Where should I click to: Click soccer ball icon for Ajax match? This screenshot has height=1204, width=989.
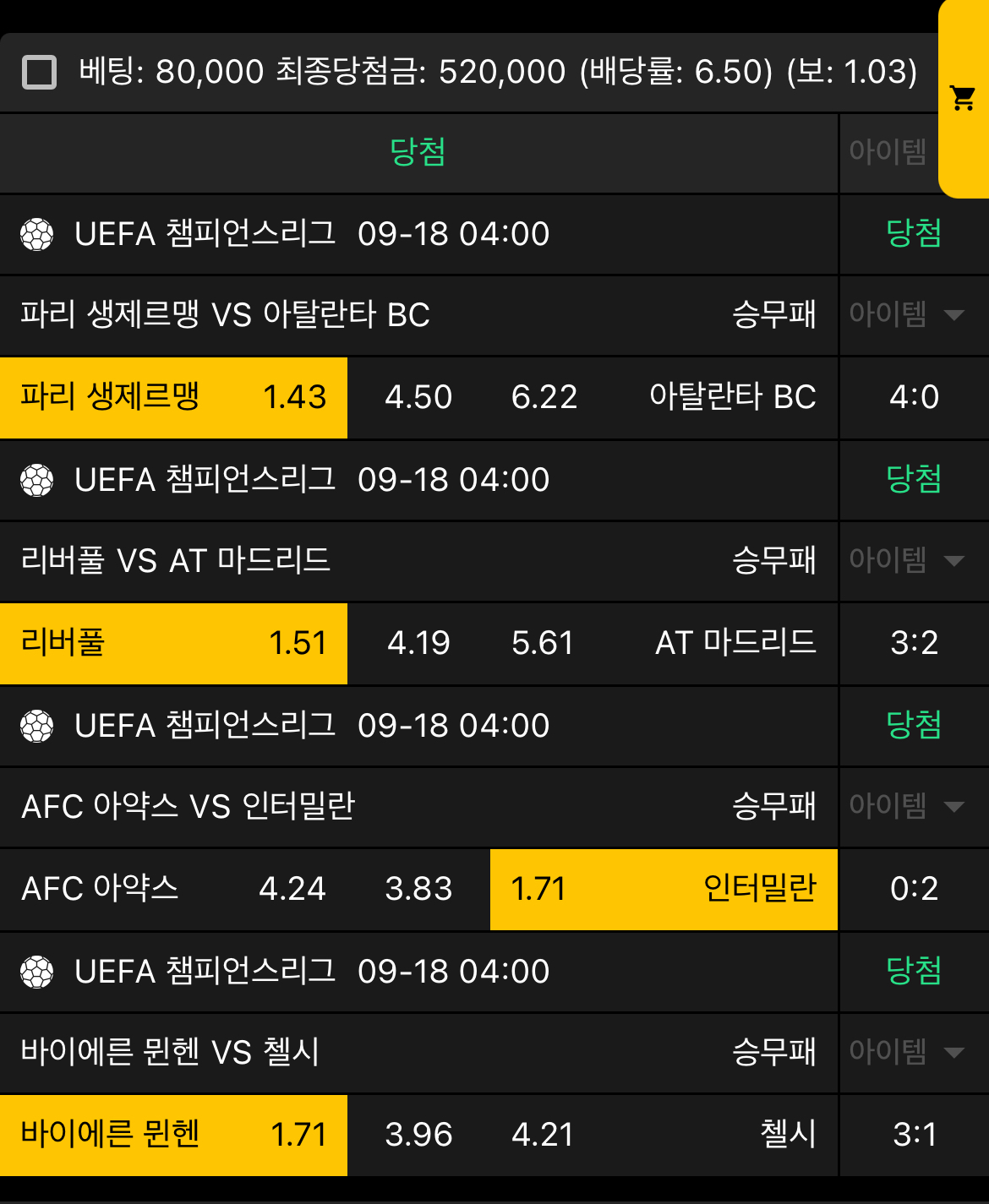click(37, 726)
